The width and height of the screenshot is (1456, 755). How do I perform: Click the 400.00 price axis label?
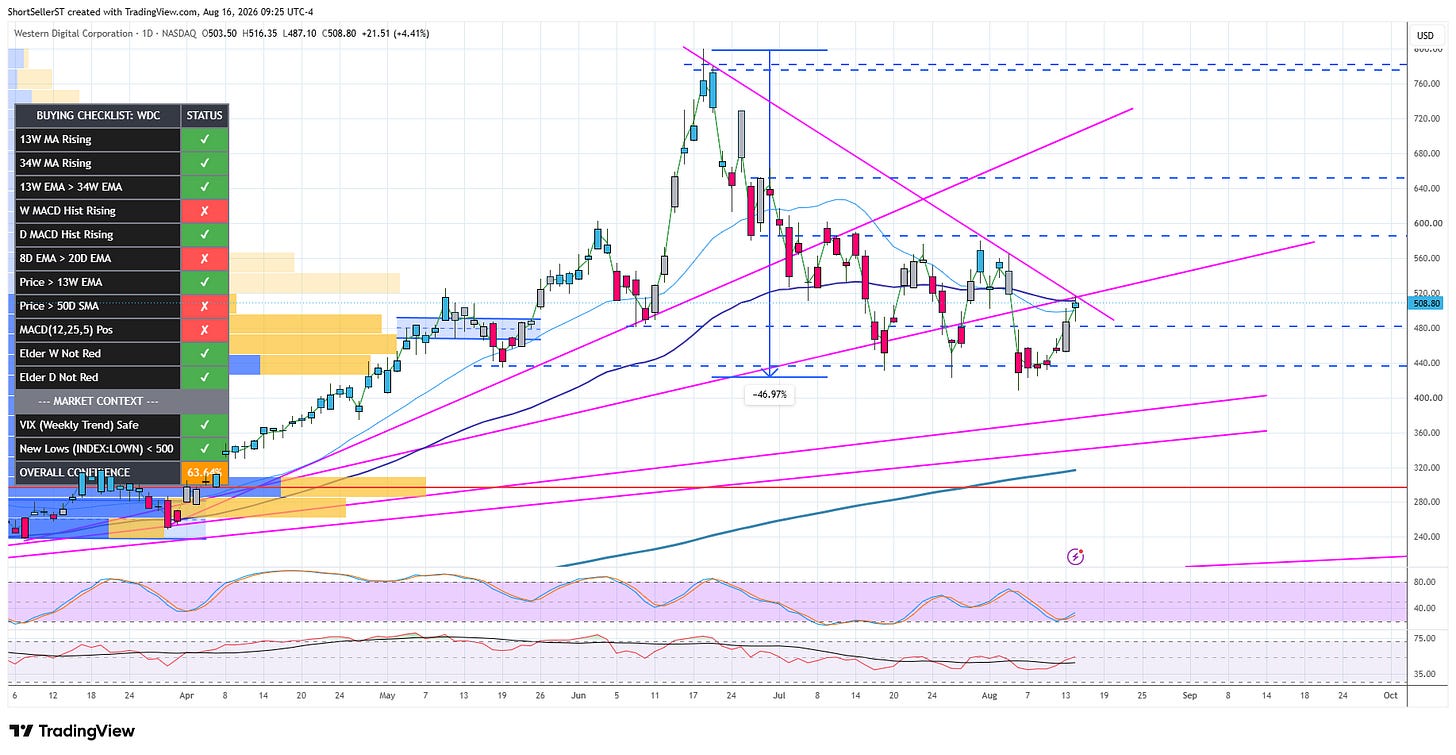click(x=1425, y=398)
